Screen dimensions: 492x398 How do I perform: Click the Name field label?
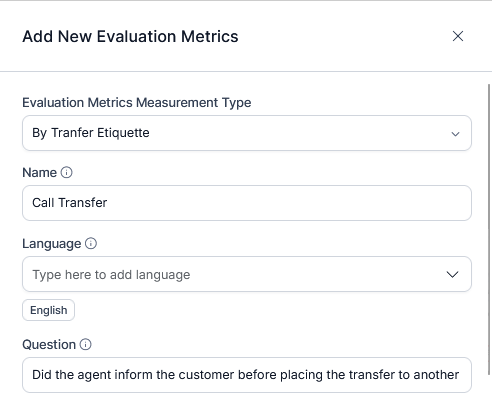(39, 173)
